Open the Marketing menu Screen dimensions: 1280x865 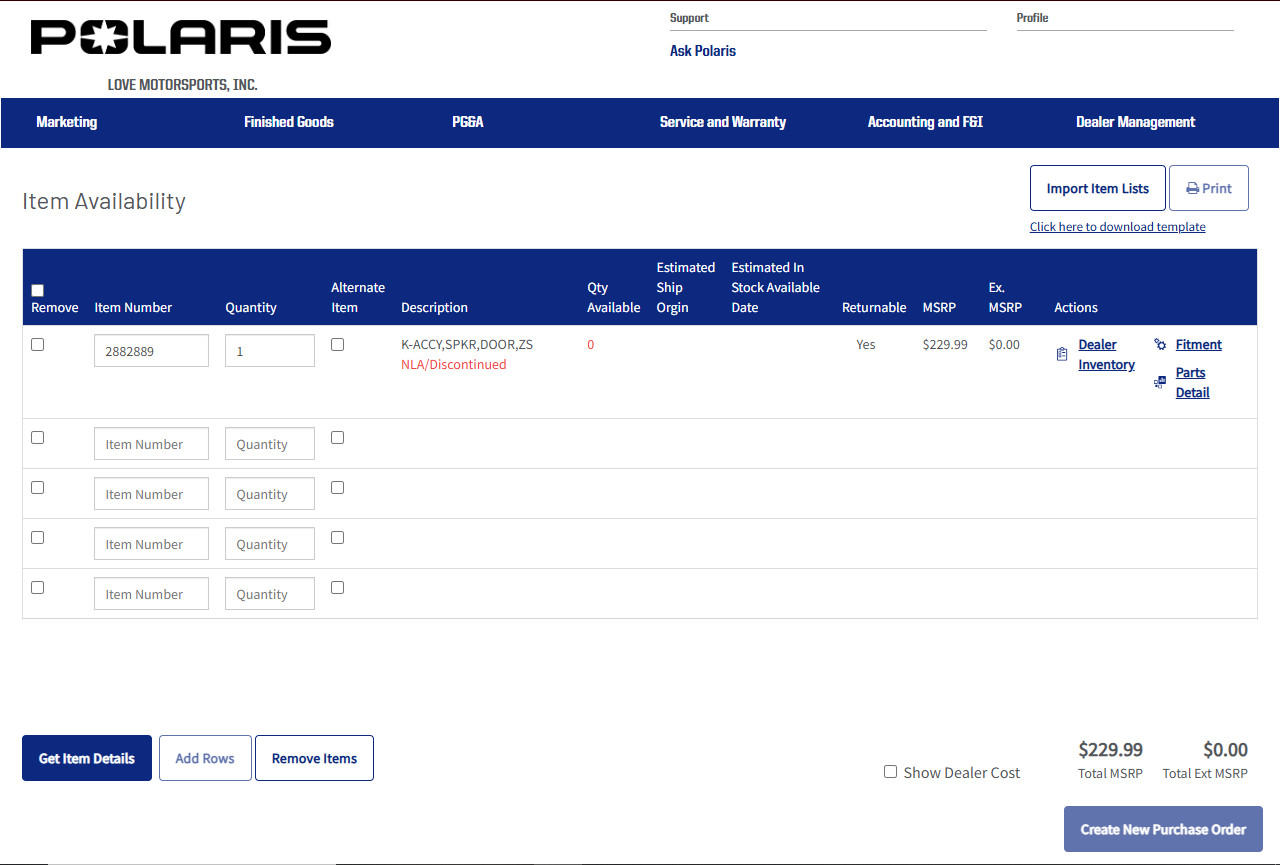[x=66, y=122]
